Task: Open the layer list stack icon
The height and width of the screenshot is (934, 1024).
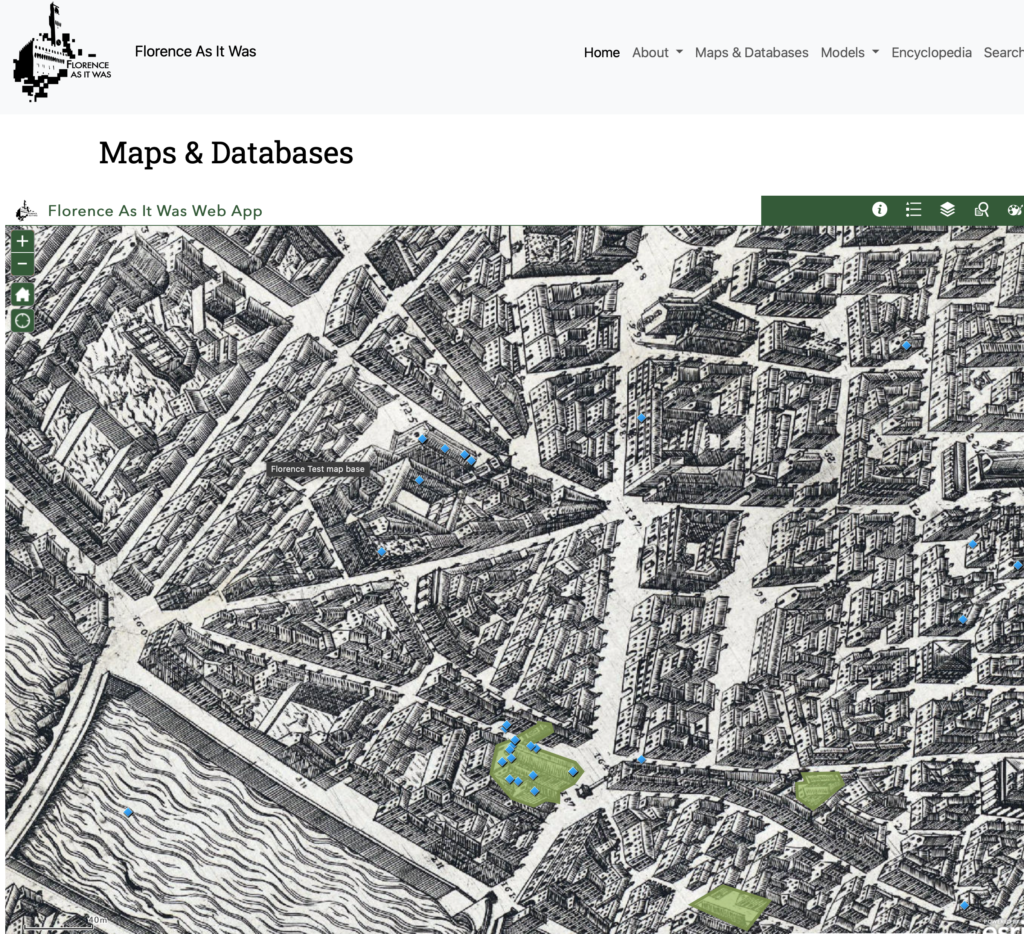Action: (948, 210)
